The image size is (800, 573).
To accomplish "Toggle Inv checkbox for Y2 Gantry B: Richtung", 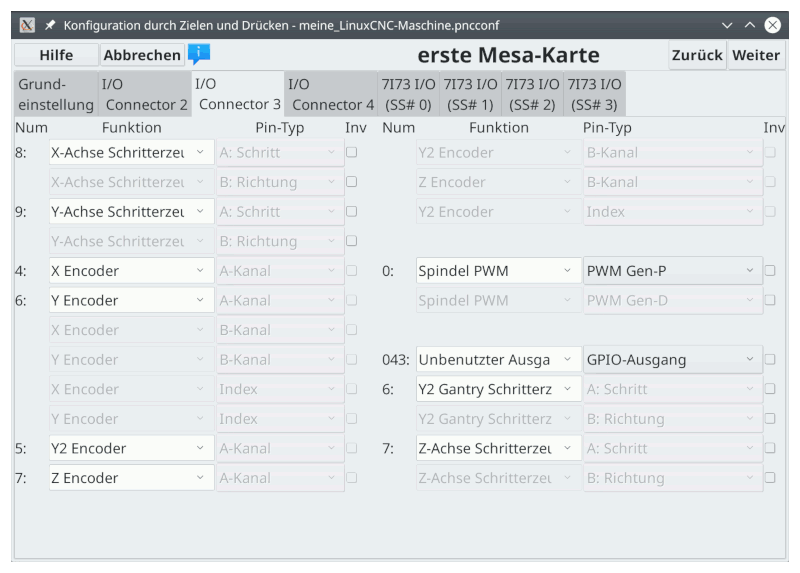I will 770,418.
